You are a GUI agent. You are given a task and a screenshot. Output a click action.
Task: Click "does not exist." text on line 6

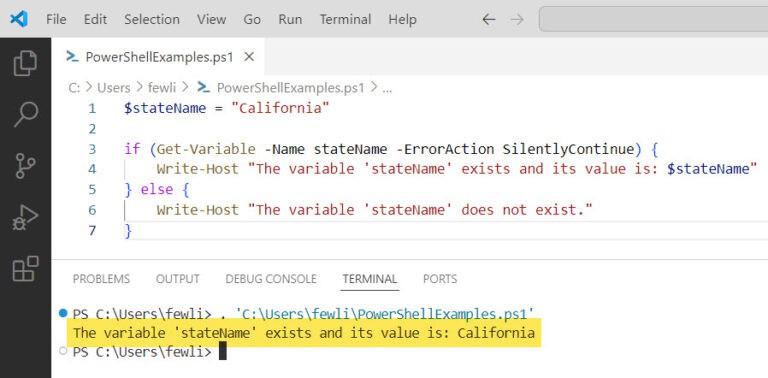click(x=523, y=210)
